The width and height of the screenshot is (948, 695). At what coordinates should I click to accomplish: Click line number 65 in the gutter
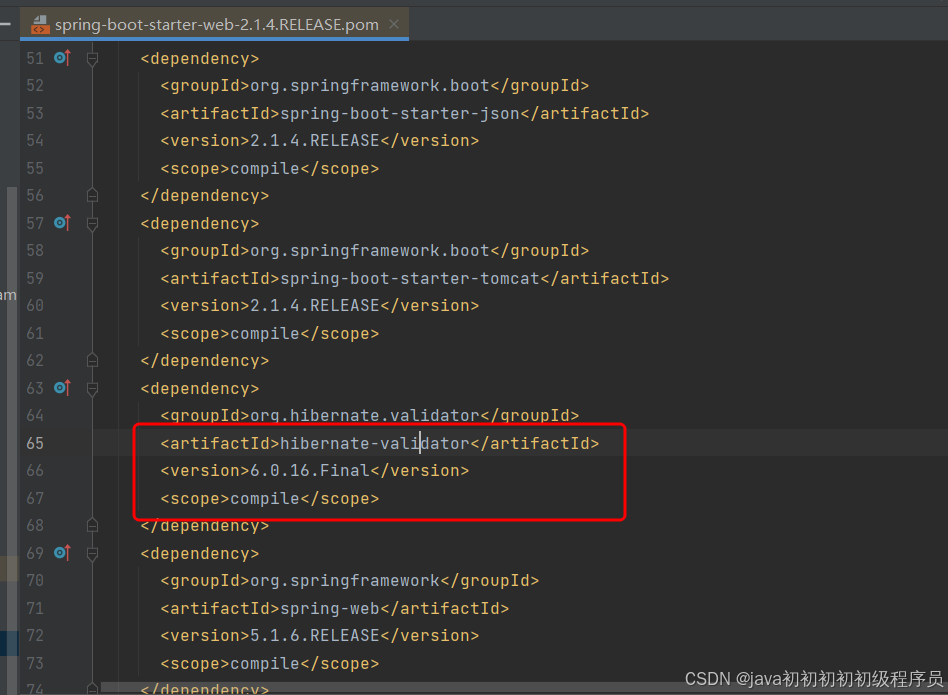coord(35,443)
